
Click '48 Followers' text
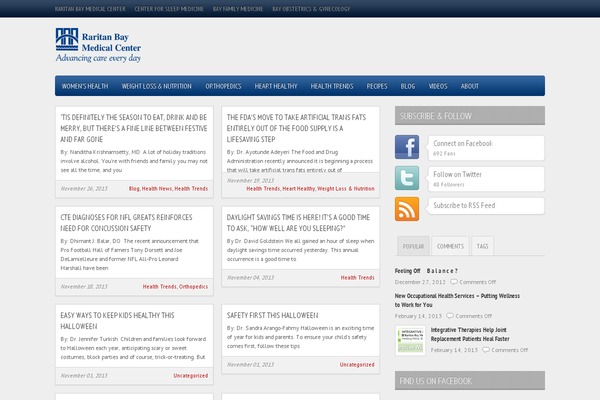click(x=448, y=184)
